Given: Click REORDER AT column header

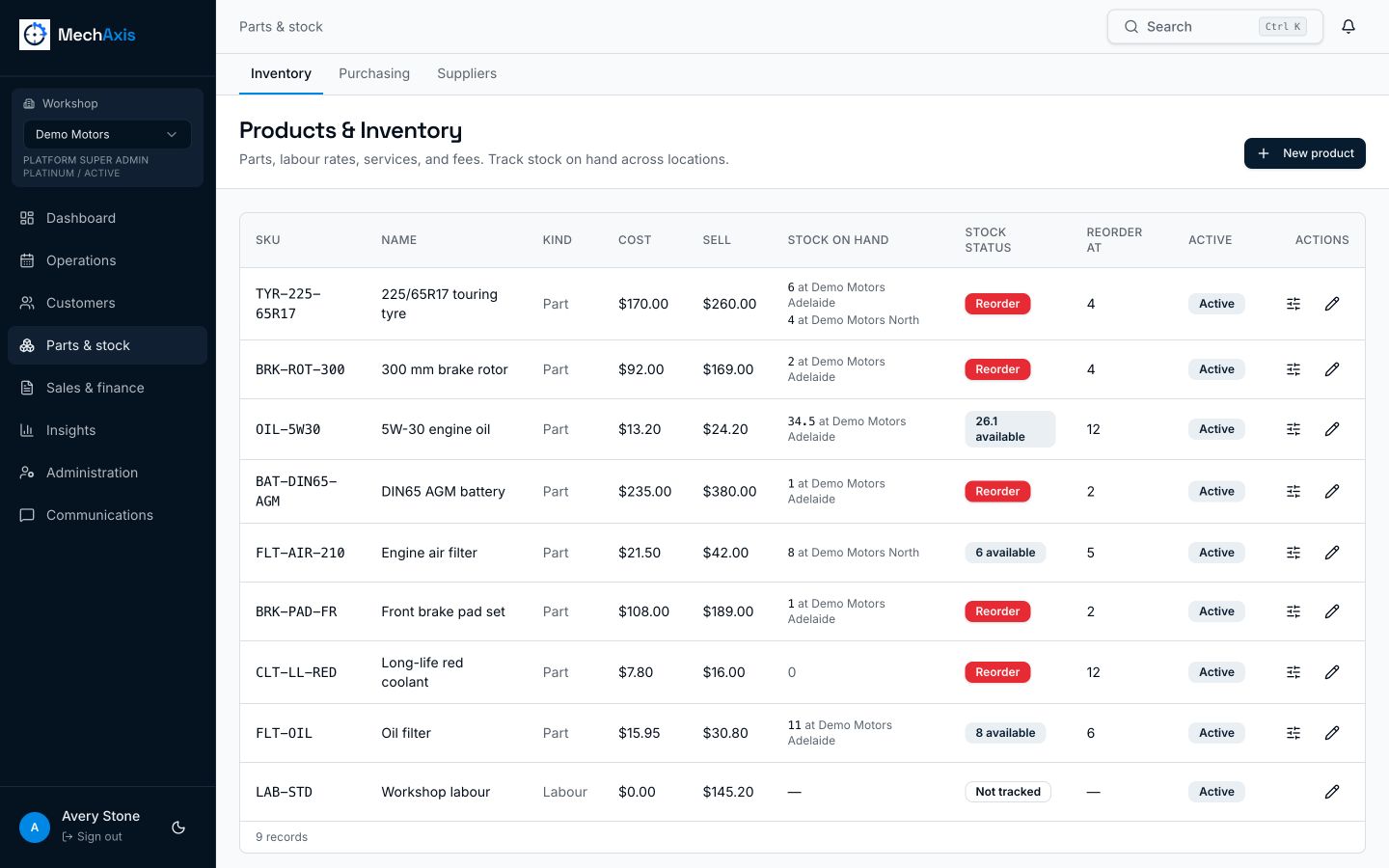Looking at the screenshot, I should (x=1114, y=240).
